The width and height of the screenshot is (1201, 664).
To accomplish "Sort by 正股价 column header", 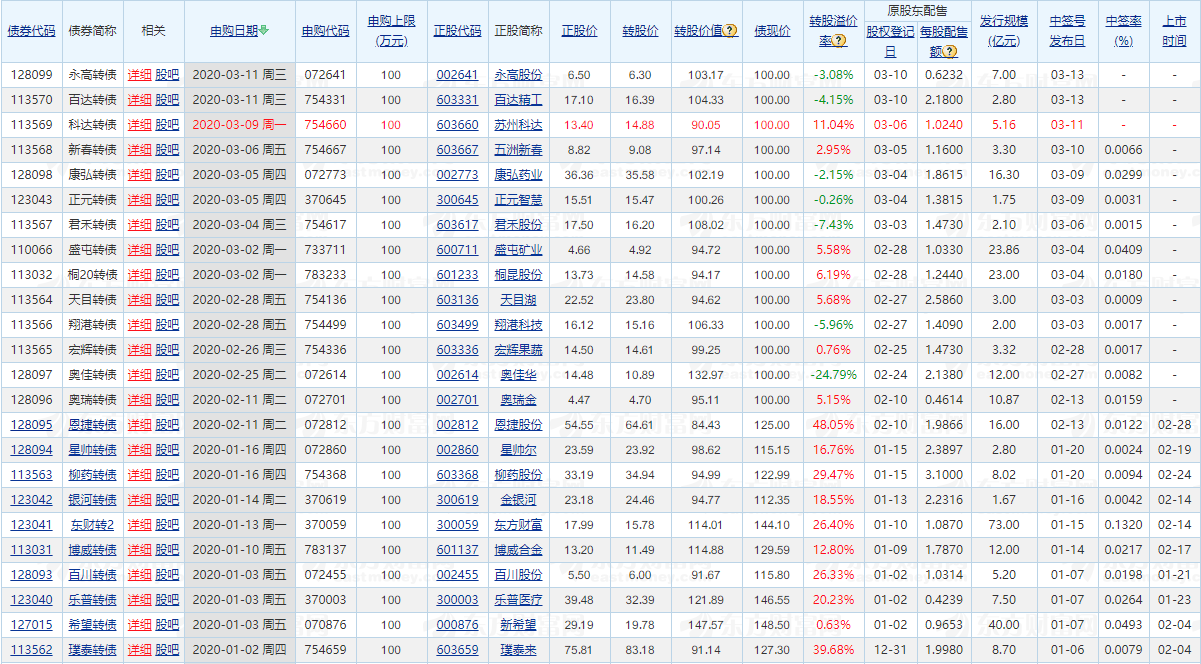I will pyautogui.click(x=578, y=31).
